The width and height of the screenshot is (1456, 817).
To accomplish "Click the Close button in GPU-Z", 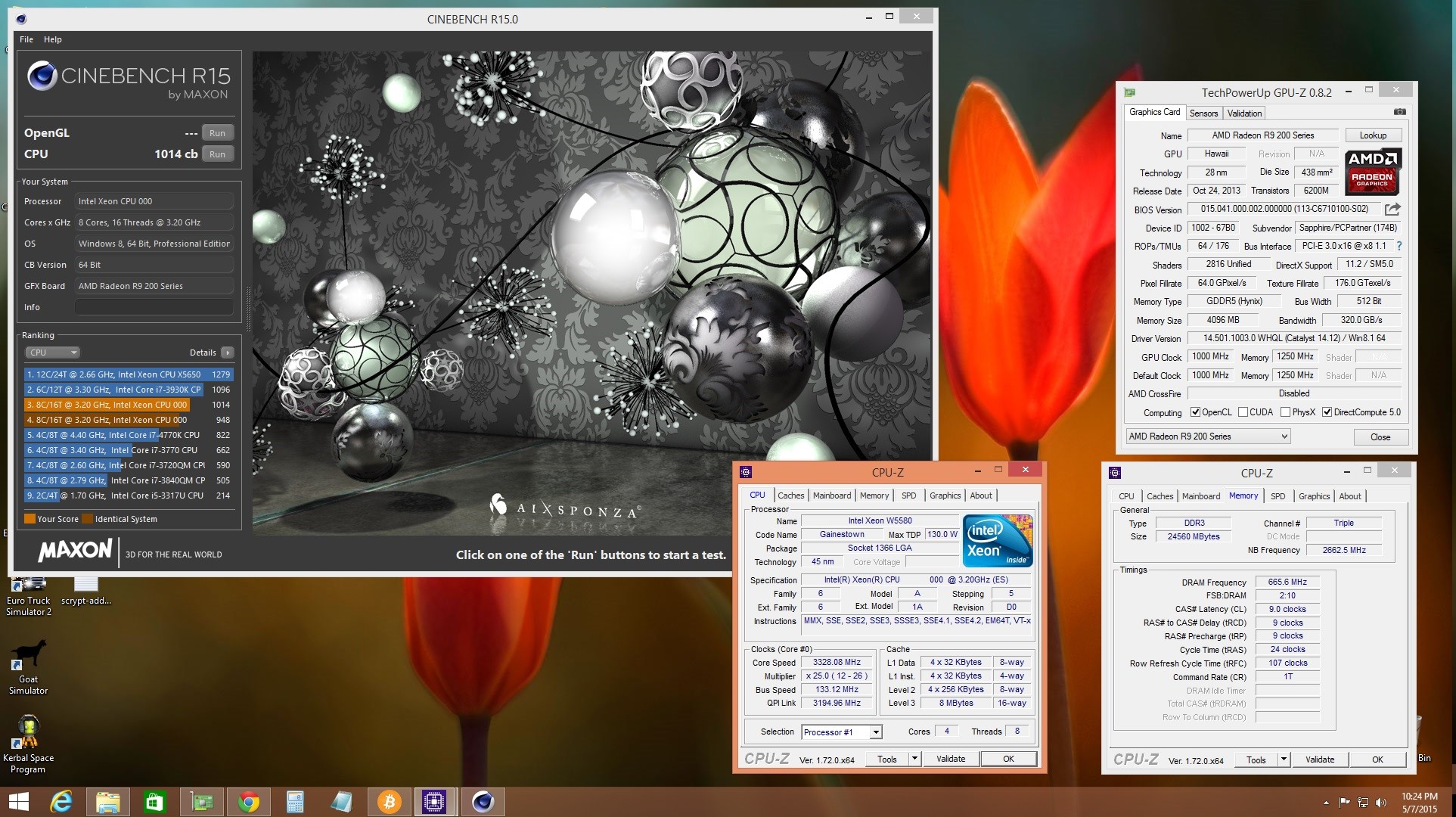I will pyautogui.click(x=1380, y=437).
